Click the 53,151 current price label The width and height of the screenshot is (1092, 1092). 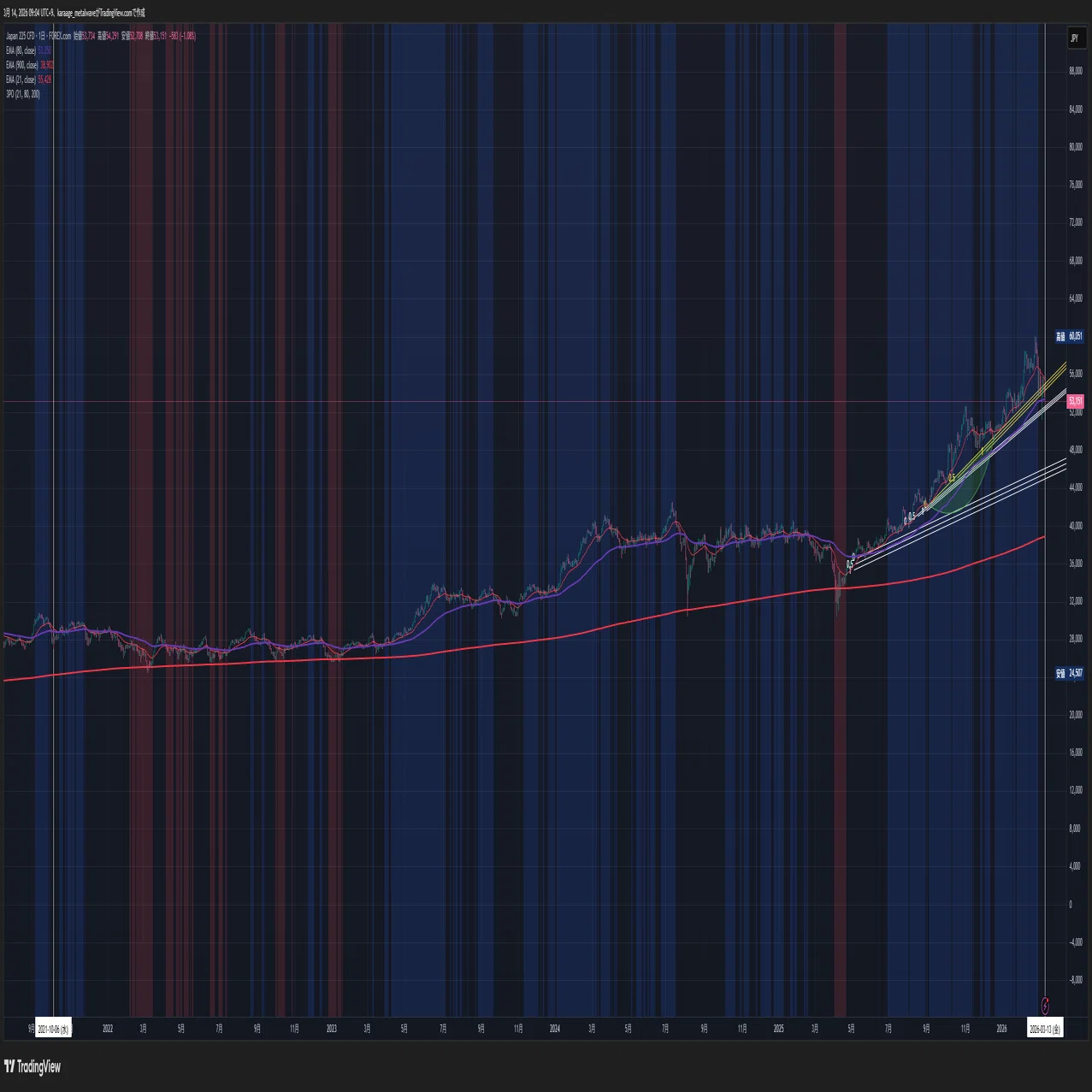click(x=1076, y=401)
